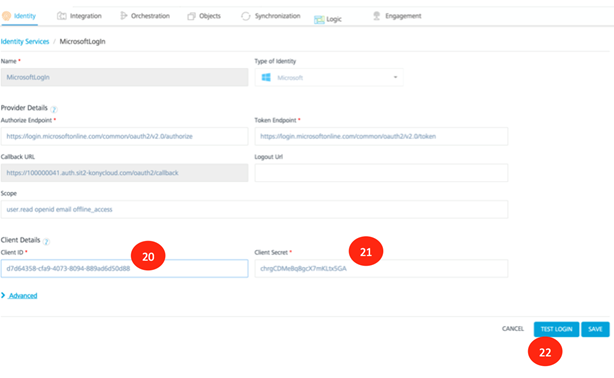Open Client Details help icon
The width and height of the screenshot is (614, 378).
(x=46, y=242)
